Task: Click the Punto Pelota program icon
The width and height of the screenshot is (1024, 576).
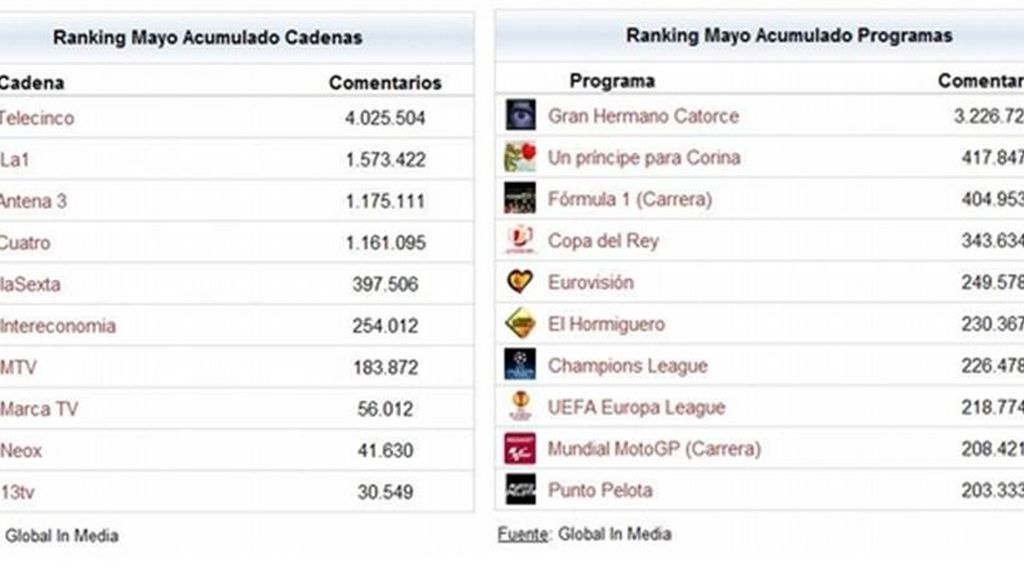Action: click(x=520, y=490)
